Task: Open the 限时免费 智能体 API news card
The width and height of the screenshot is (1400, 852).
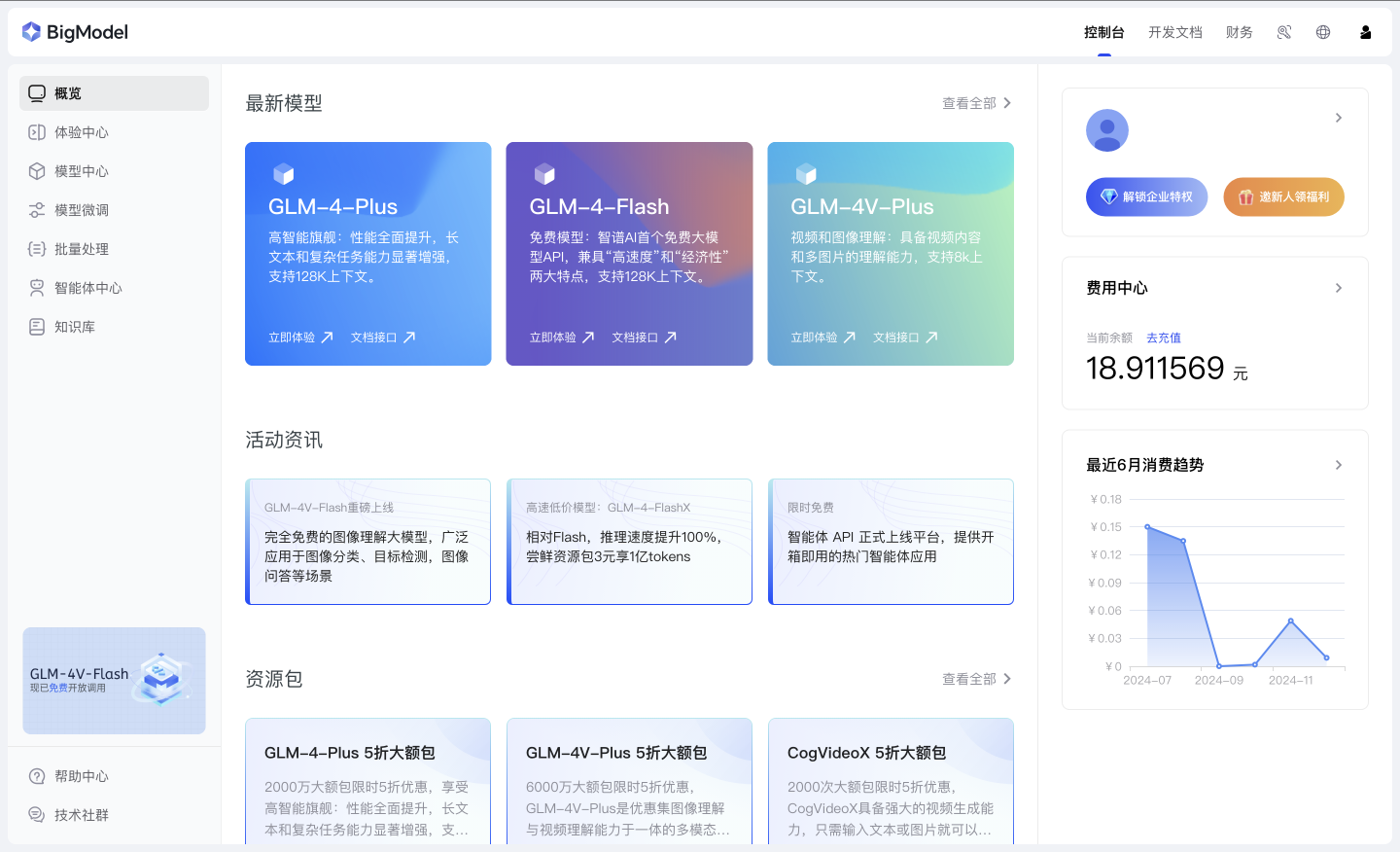Action: point(891,542)
